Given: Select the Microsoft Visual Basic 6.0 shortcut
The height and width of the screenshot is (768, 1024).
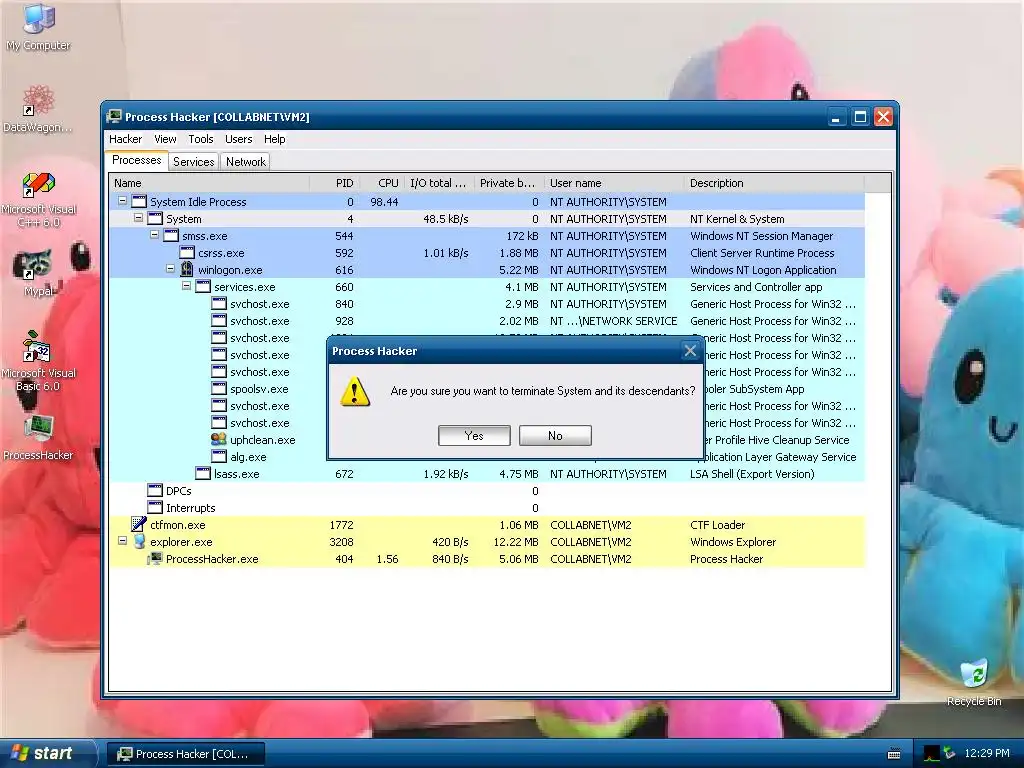Looking at the screenshot, I should click(x=39, y=362).
